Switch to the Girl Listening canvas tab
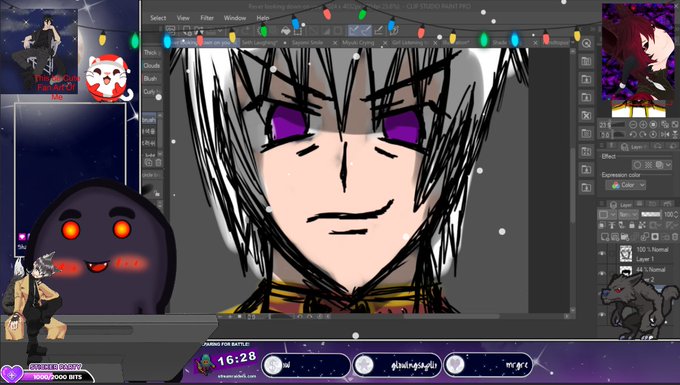 coord(408,43)
